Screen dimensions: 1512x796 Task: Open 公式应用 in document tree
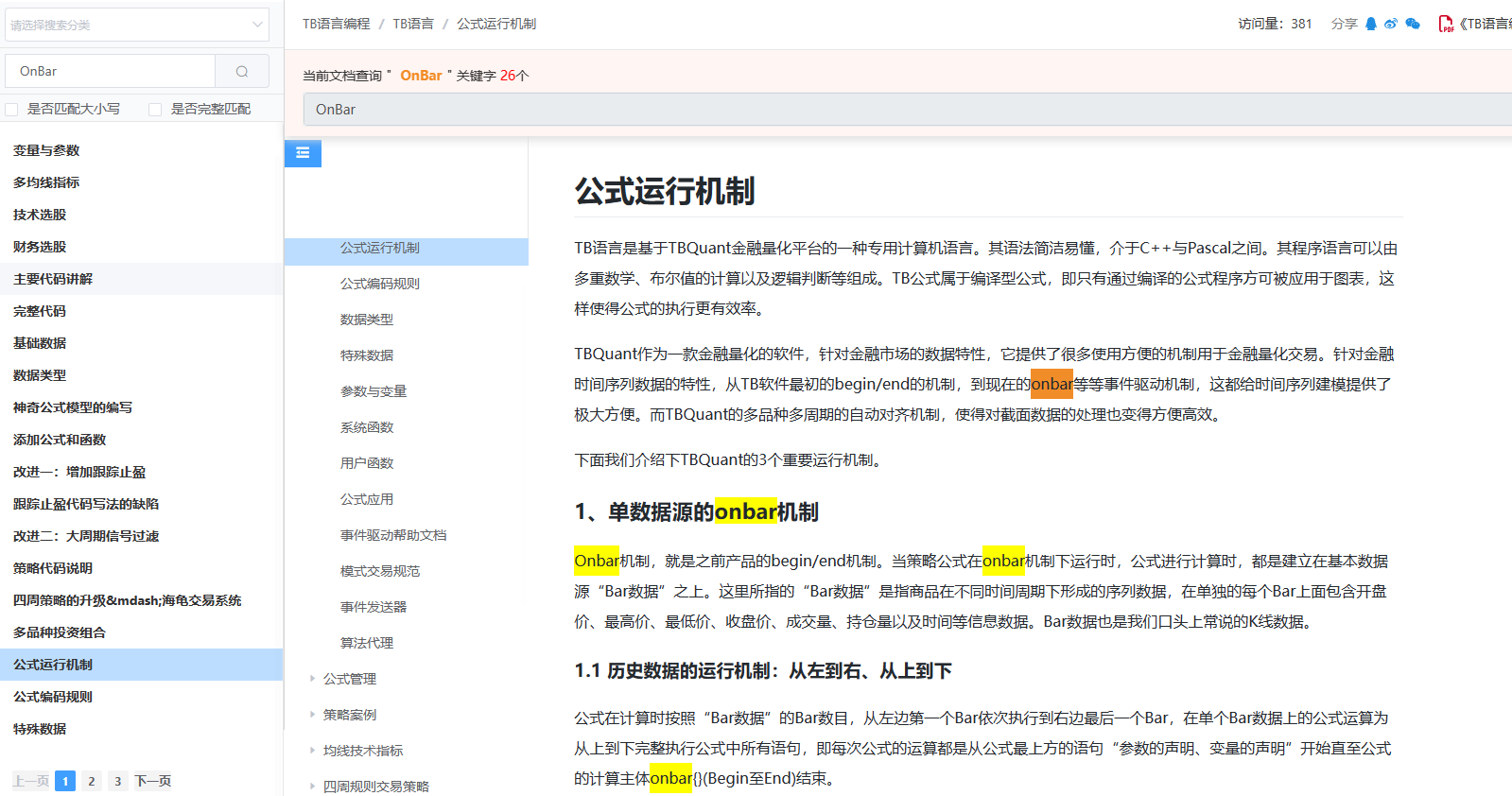click(367, 499)
